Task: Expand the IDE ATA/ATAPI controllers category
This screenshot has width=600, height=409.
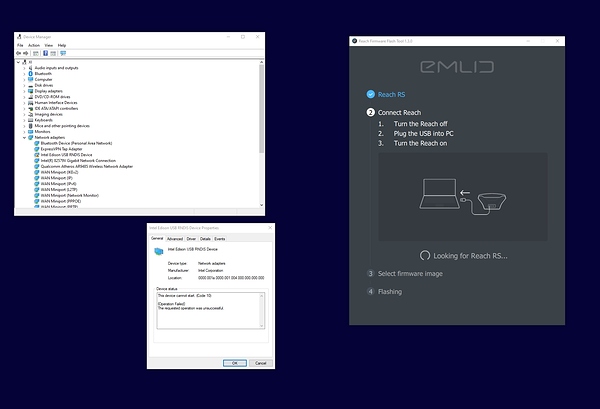Action: click(x=24, y=109)
